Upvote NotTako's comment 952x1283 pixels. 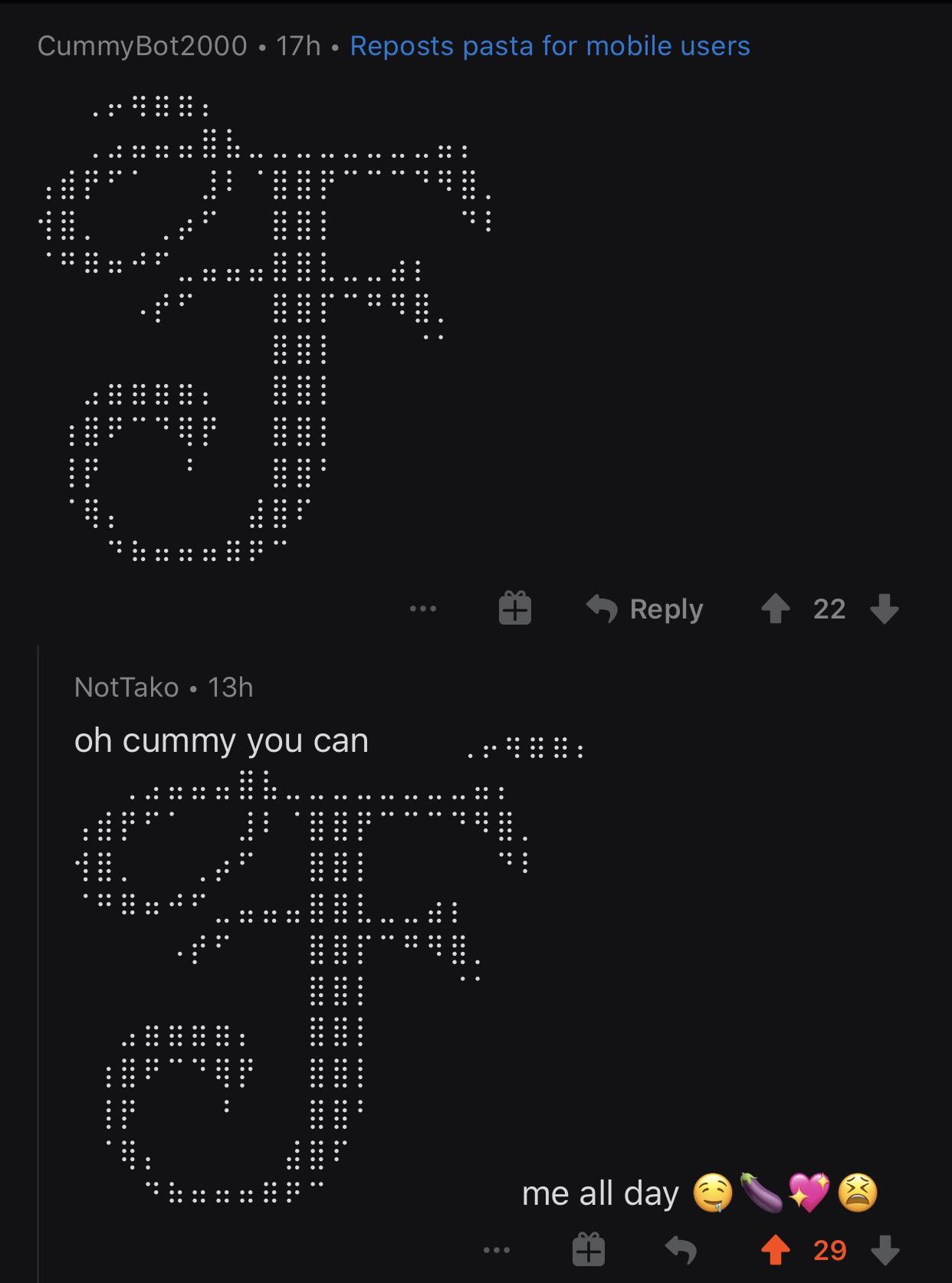coord(775,1250)
